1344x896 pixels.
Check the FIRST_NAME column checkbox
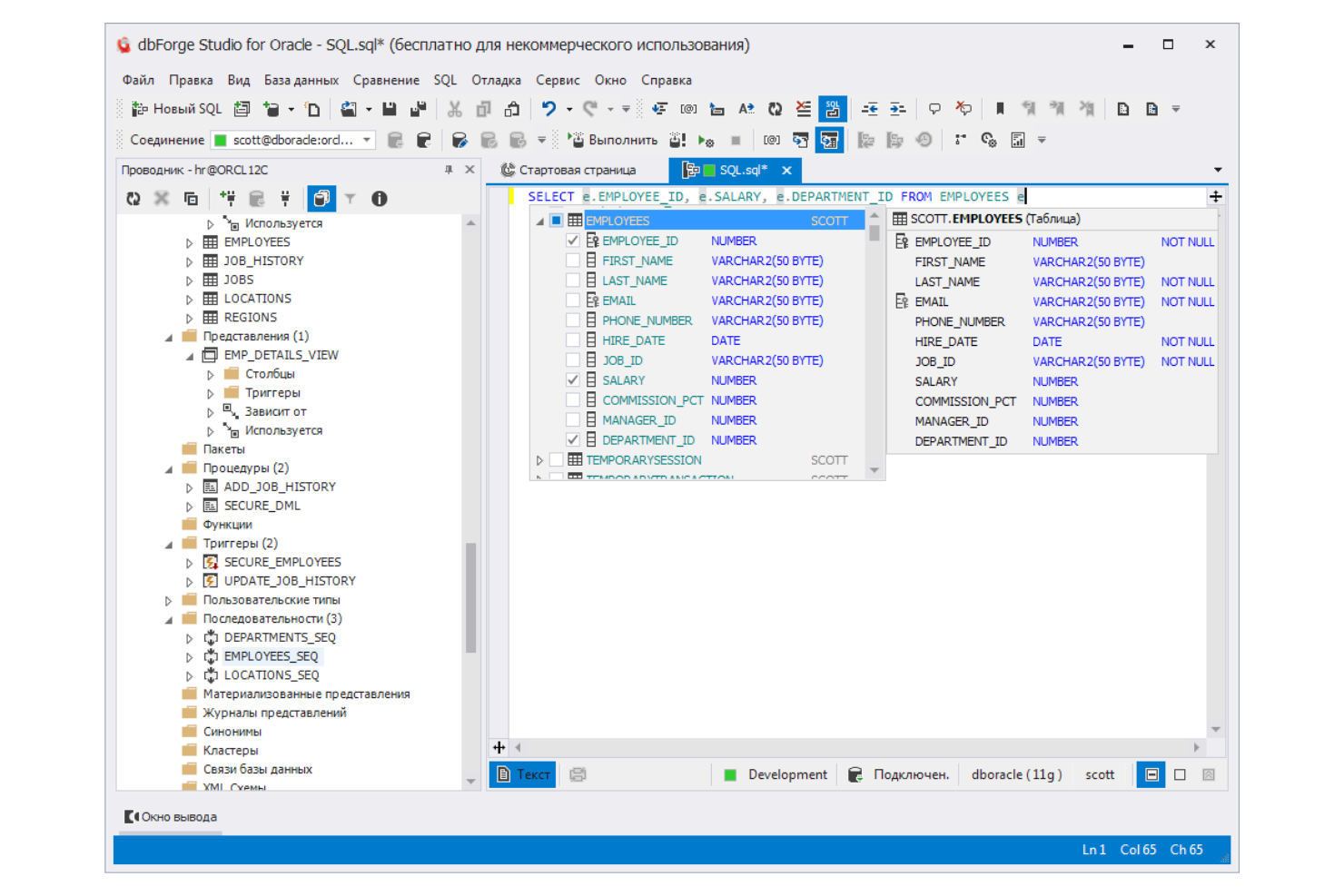(573, 261)
